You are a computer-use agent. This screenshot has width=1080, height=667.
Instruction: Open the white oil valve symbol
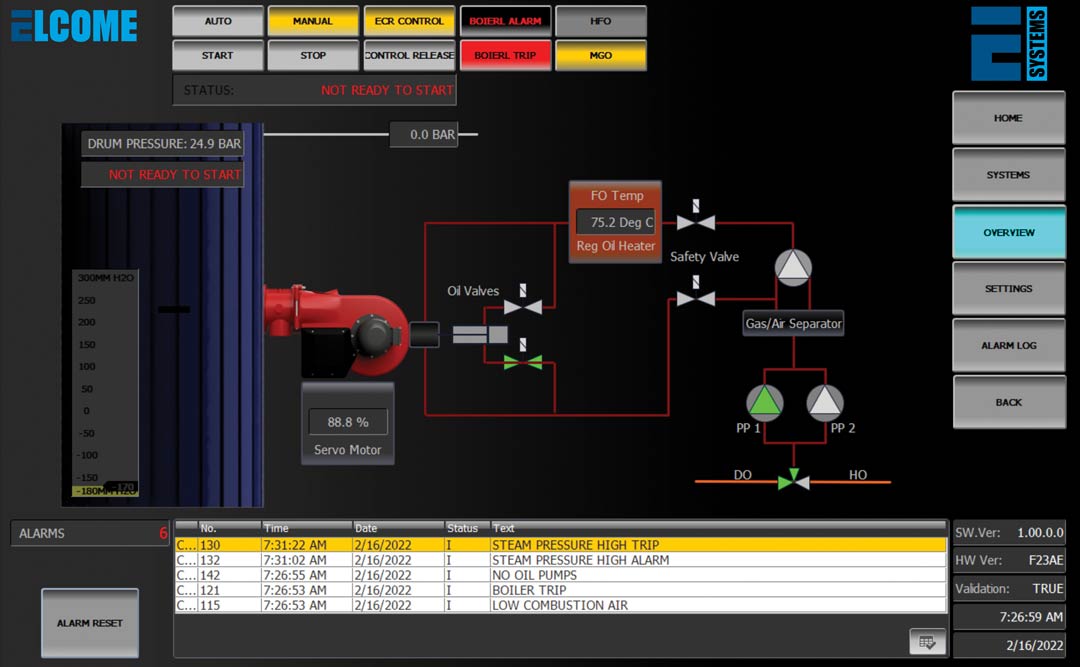pyautogui.click(x=523, y=302)
